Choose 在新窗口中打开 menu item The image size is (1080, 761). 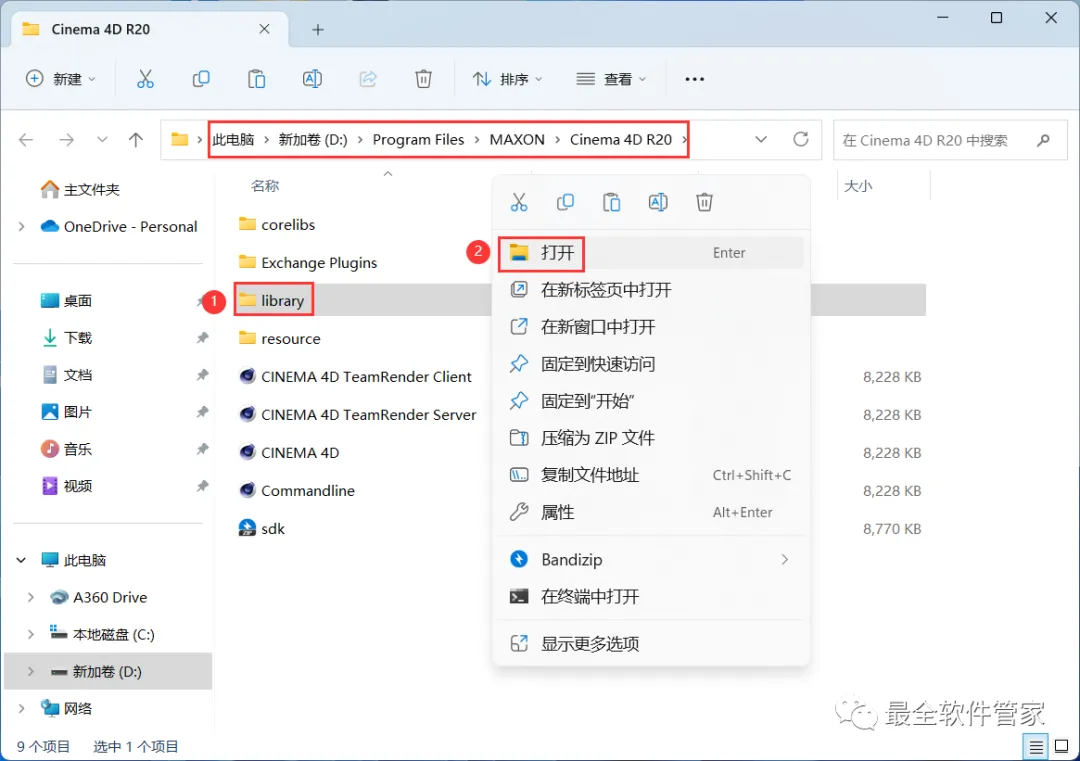pos(651,327)
